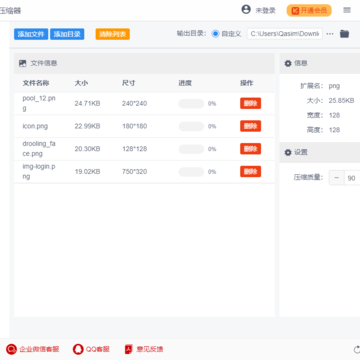
Task: Click size value 22.99KB
Action: 87,126
